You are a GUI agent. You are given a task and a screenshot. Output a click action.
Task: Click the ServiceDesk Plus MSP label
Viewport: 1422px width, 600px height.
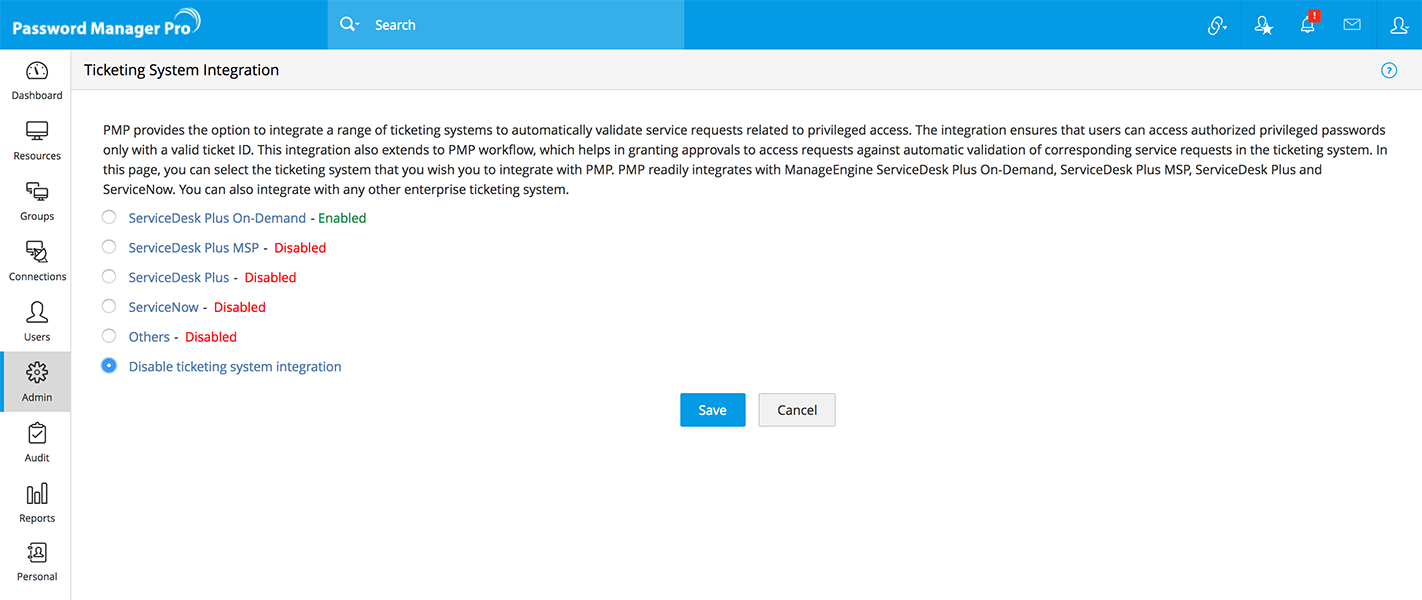pyautogui.click(x=194, y=248)
